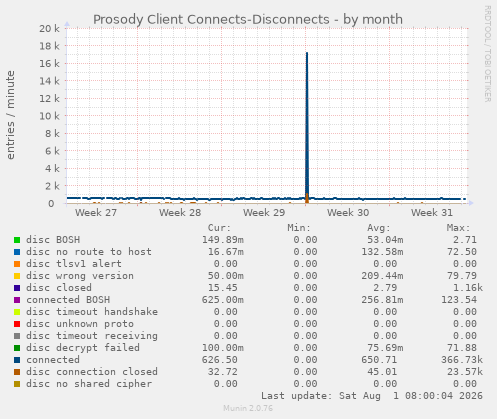Click the disc connection closed current '32.72'

pos(223,372)
